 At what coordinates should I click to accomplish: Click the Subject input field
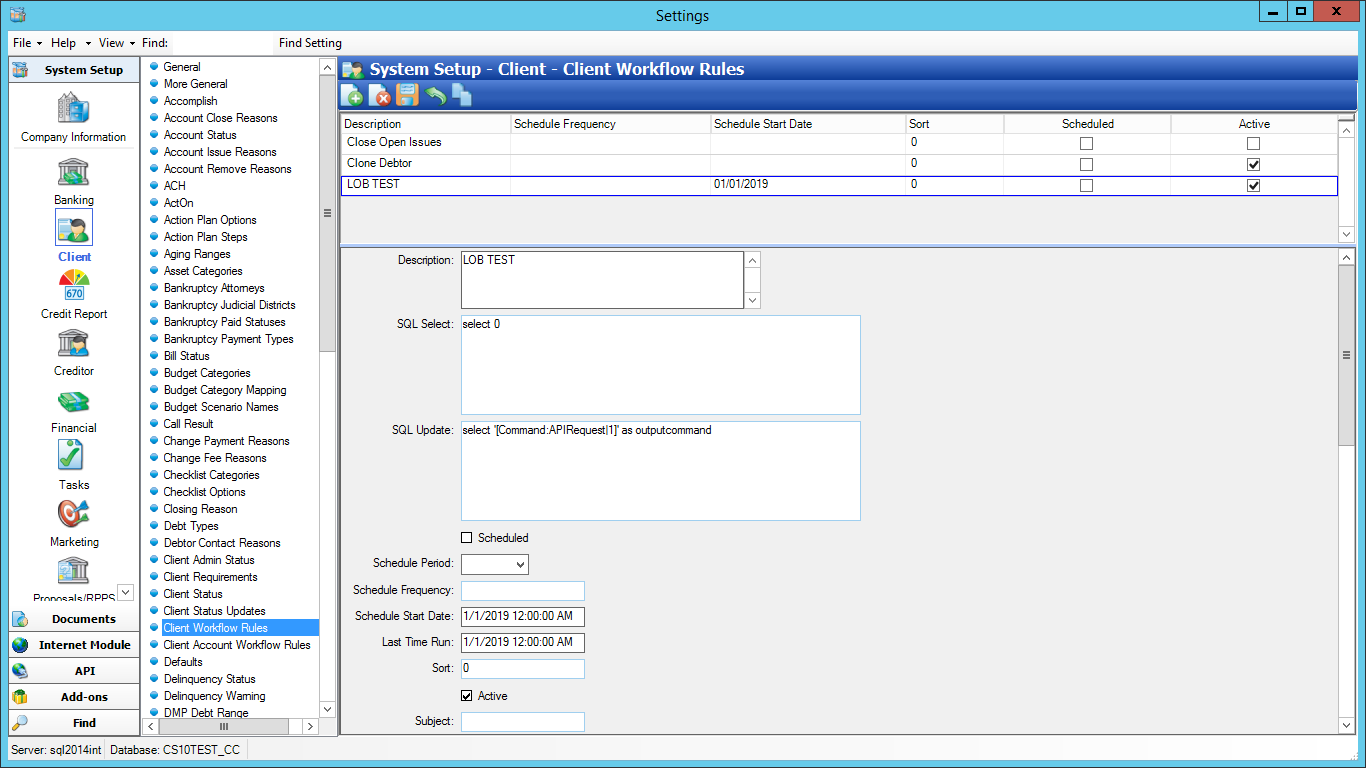[522, 722]
